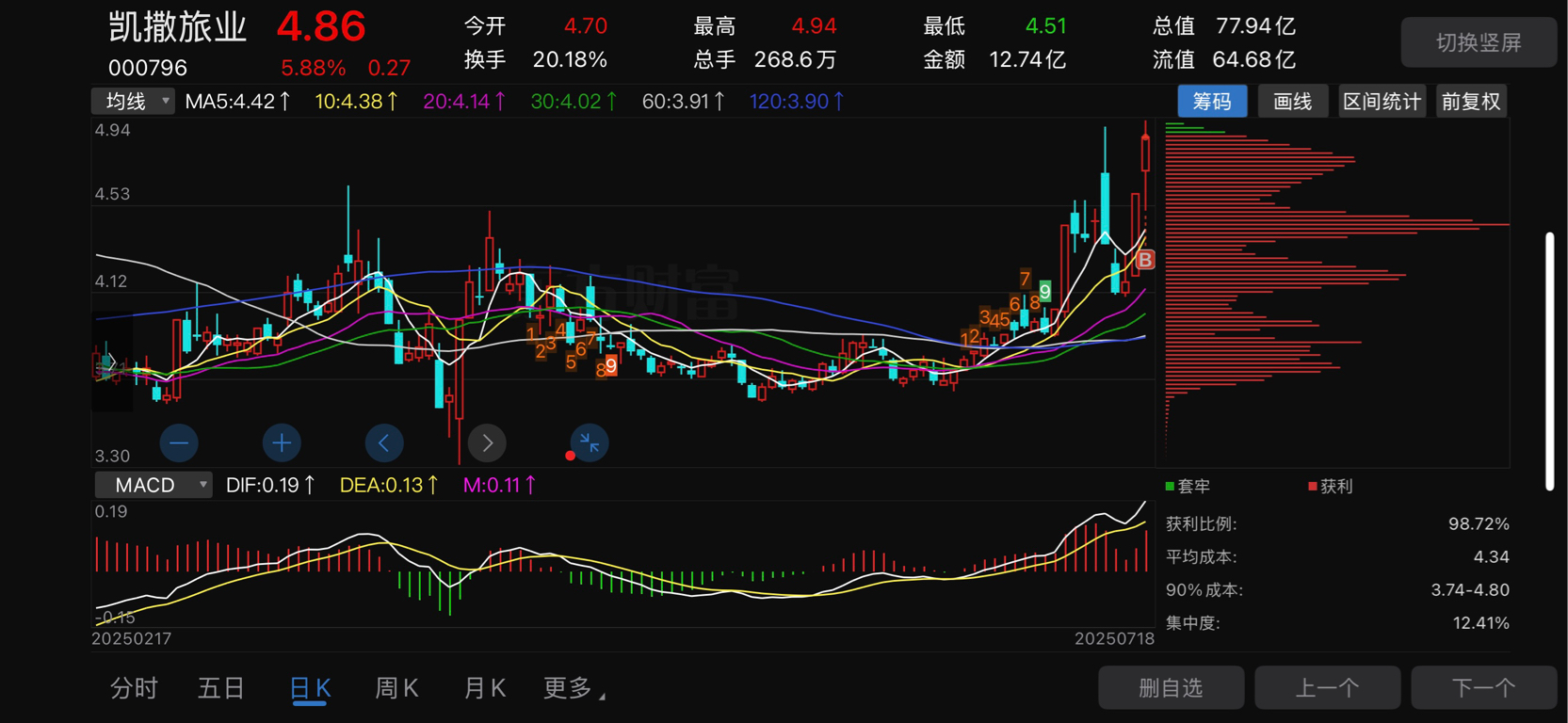Image resolution: width=1568 pixels, height=723 pixels.
Task: Tap the 60:3.91 moving average
Action: click(683, 101)
